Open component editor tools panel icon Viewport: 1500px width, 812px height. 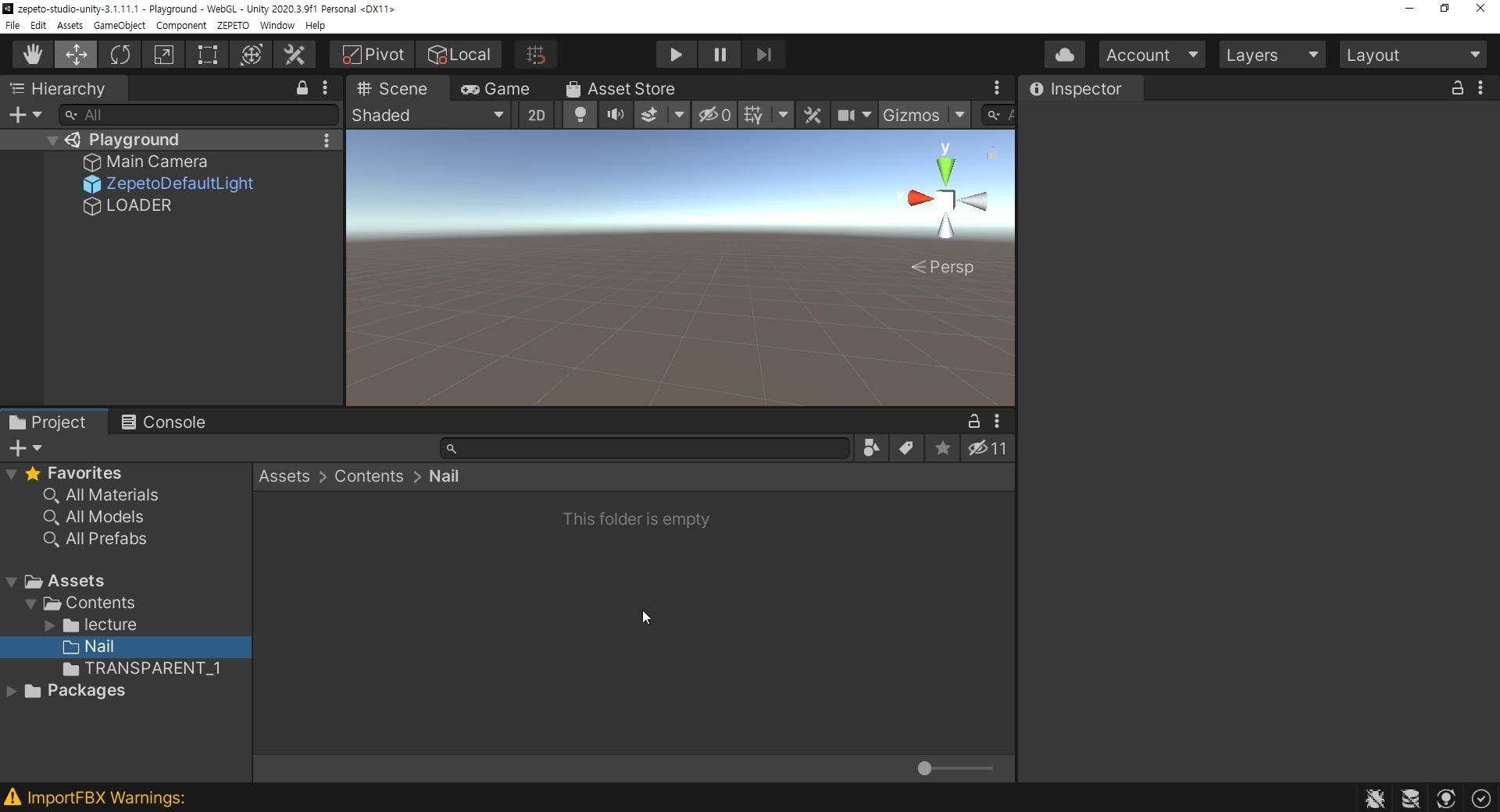(812, 115)
